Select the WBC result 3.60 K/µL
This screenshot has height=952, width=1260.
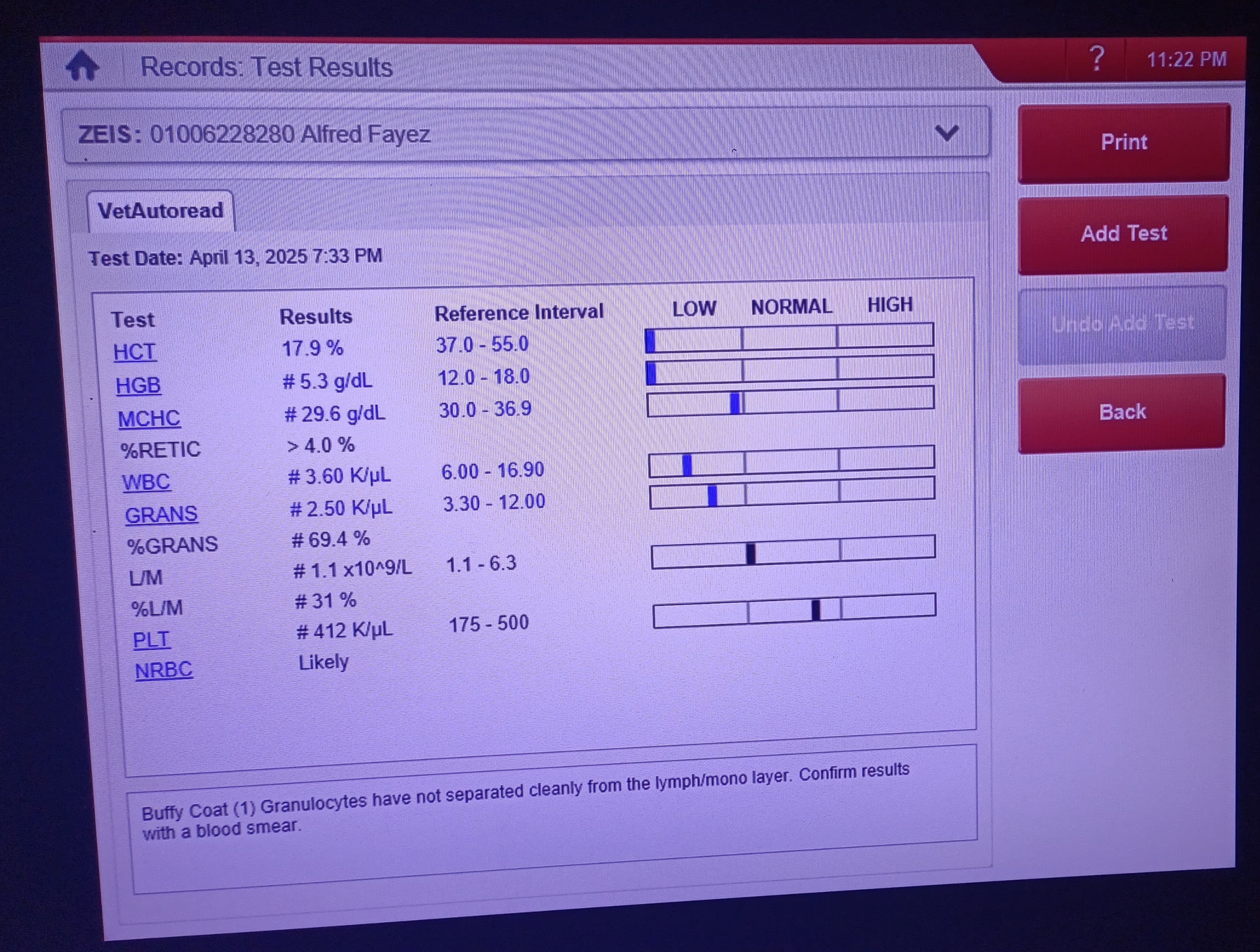click(339, 476)
